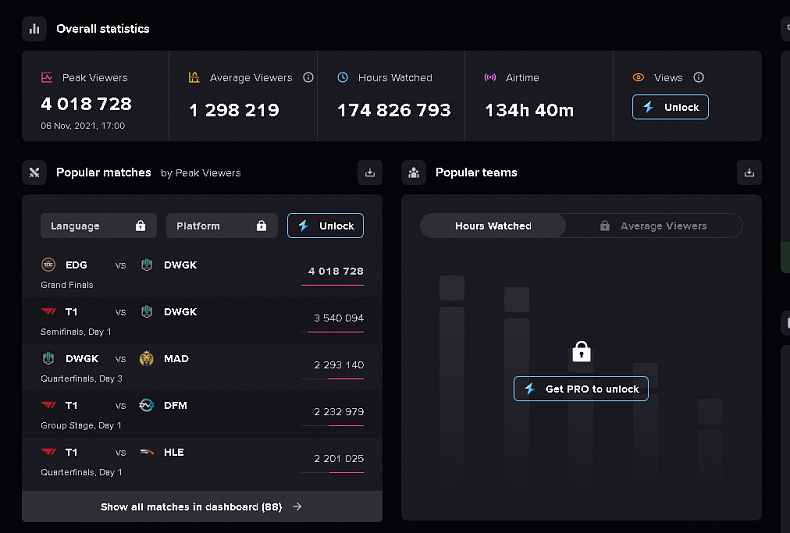Click Group Stage, Day 1 label
790x533 pixels.
[x=81, y=425]
